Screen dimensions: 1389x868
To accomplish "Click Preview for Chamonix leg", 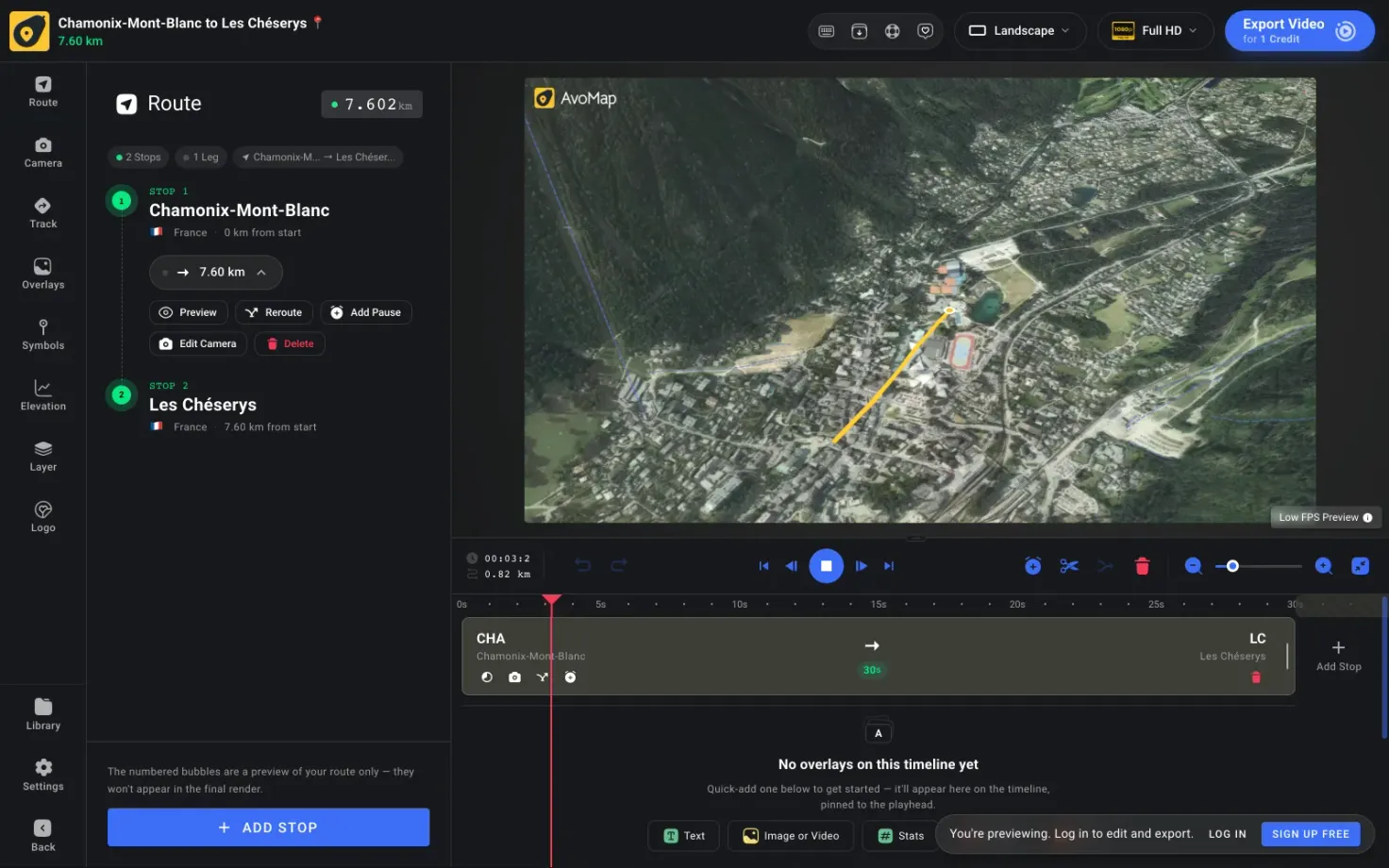I will pos(189,312).
